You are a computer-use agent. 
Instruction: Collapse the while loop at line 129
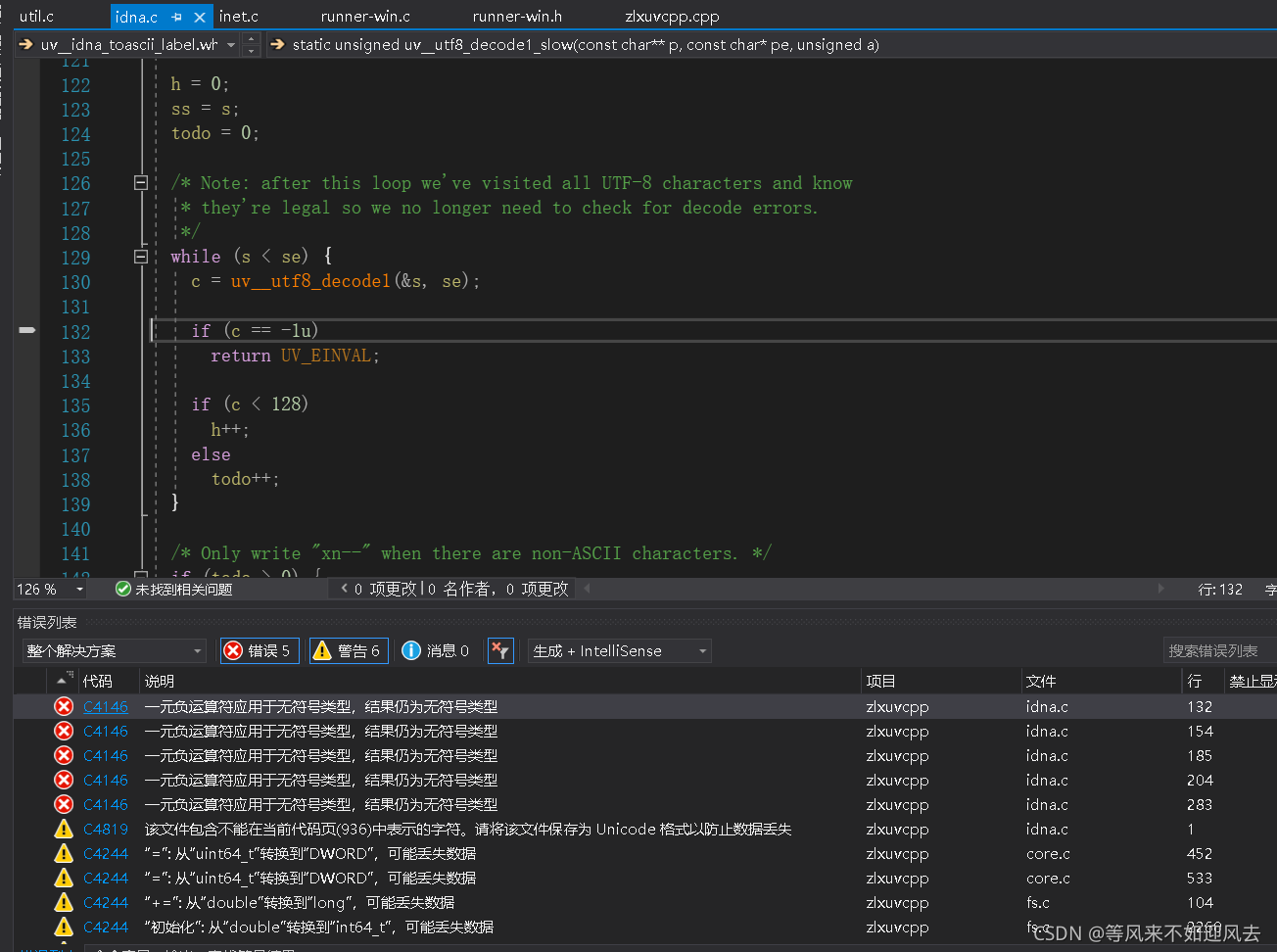click(141, 257)
